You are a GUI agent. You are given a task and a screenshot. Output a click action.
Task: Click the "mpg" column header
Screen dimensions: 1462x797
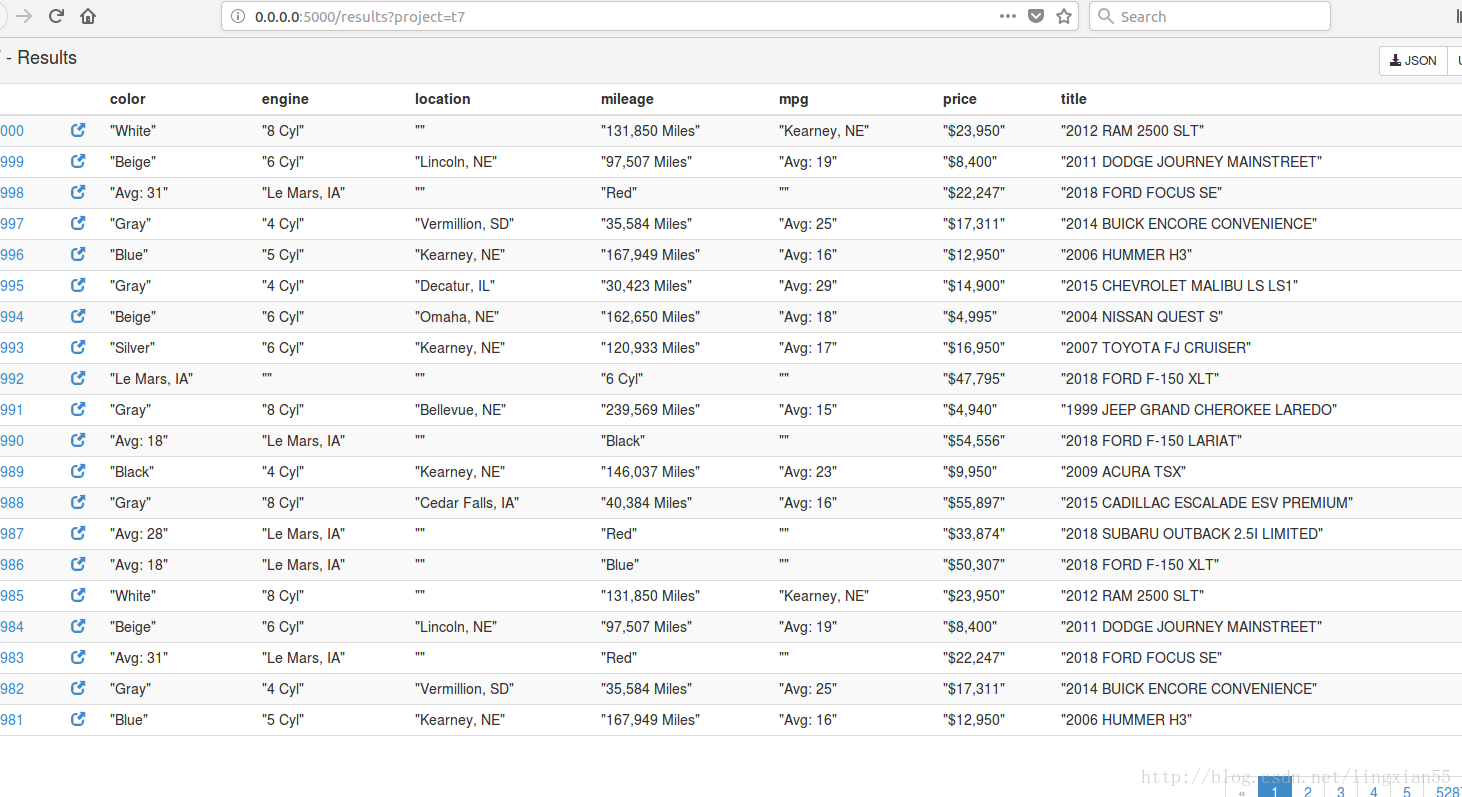(x=794, y=99)
